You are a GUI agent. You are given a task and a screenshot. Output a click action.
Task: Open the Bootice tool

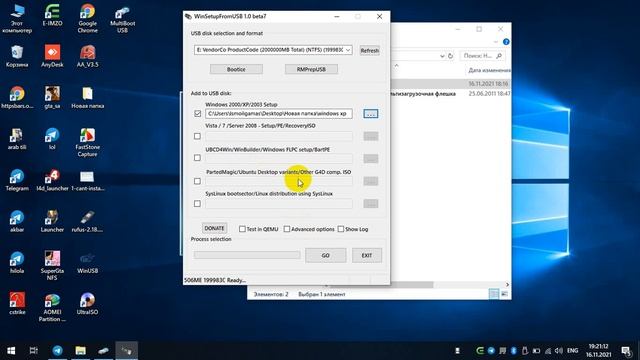[236, 69]
